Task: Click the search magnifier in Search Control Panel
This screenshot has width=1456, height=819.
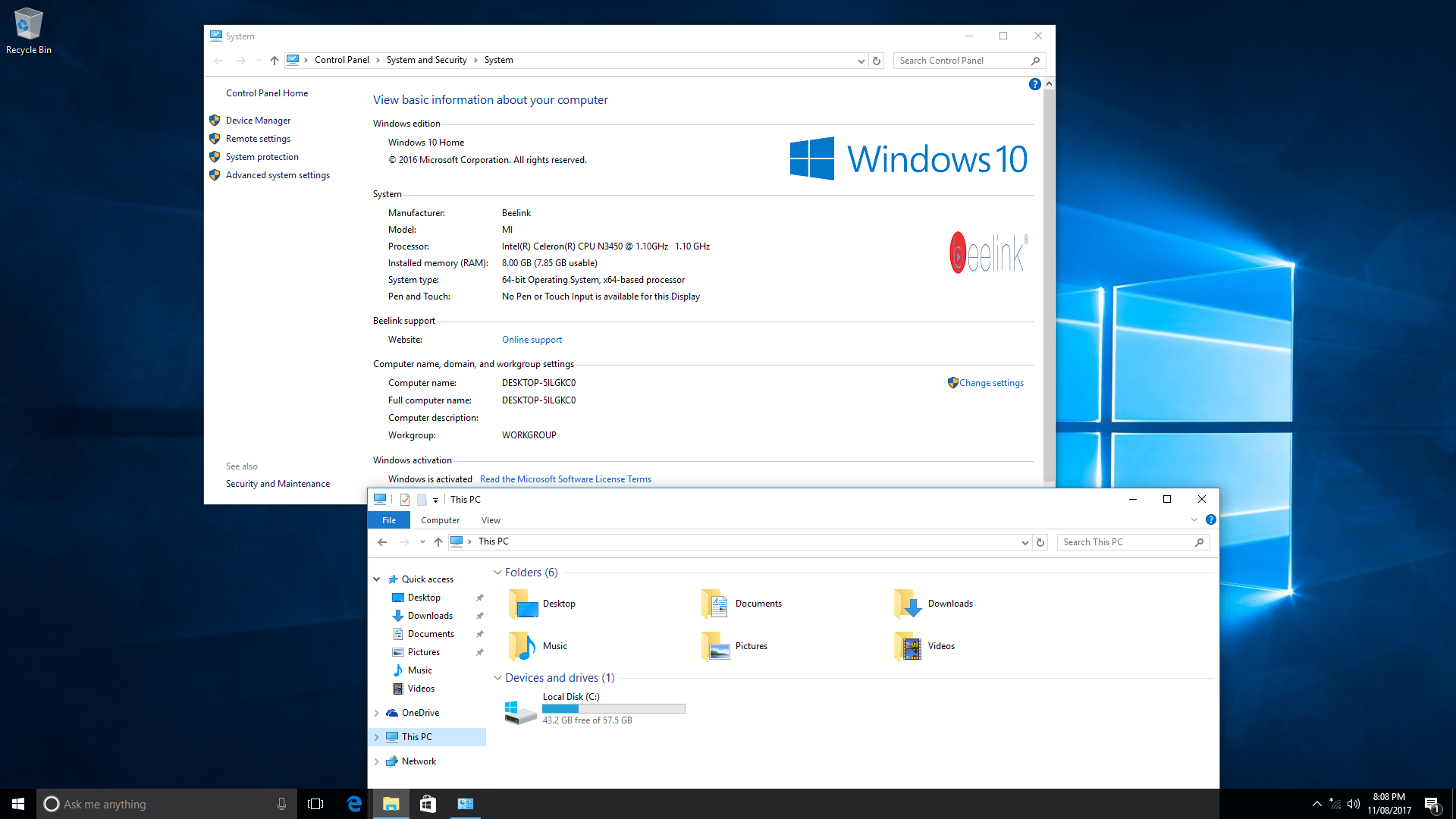Action: 1035,61
